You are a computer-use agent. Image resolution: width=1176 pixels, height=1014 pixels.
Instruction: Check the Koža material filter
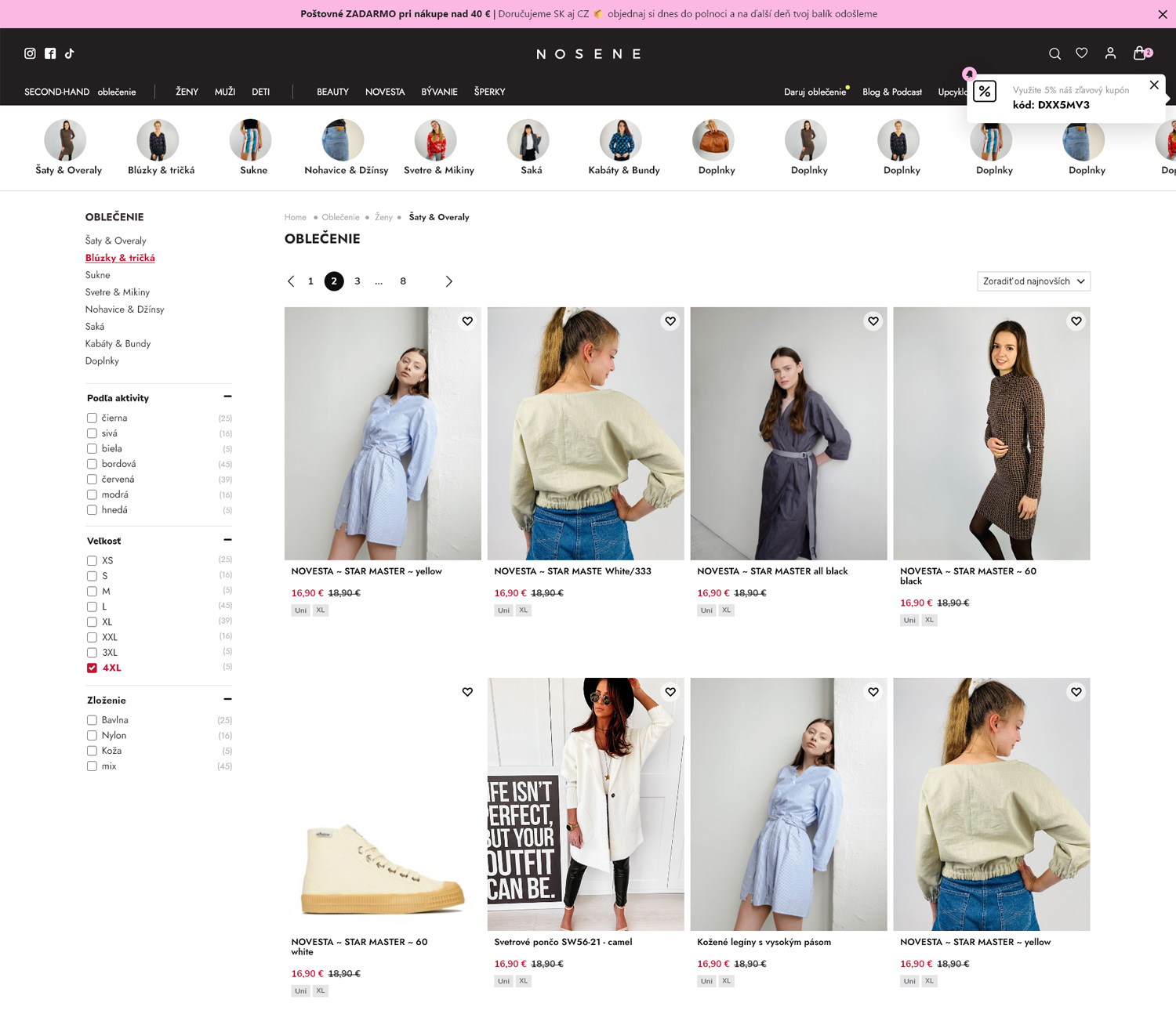[x=92, y=751]
